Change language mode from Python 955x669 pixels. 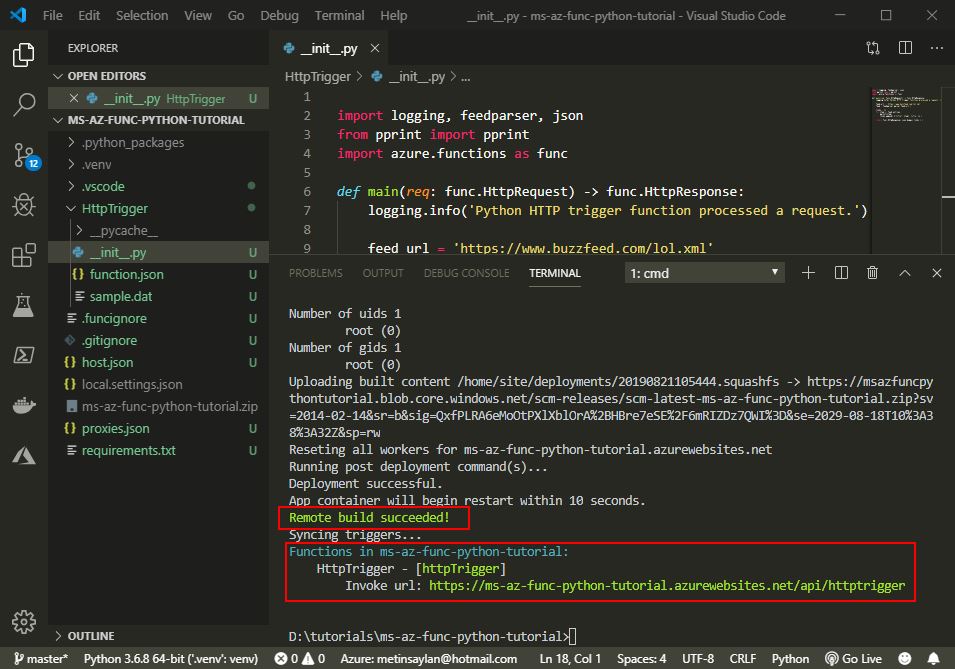(790, 659)
